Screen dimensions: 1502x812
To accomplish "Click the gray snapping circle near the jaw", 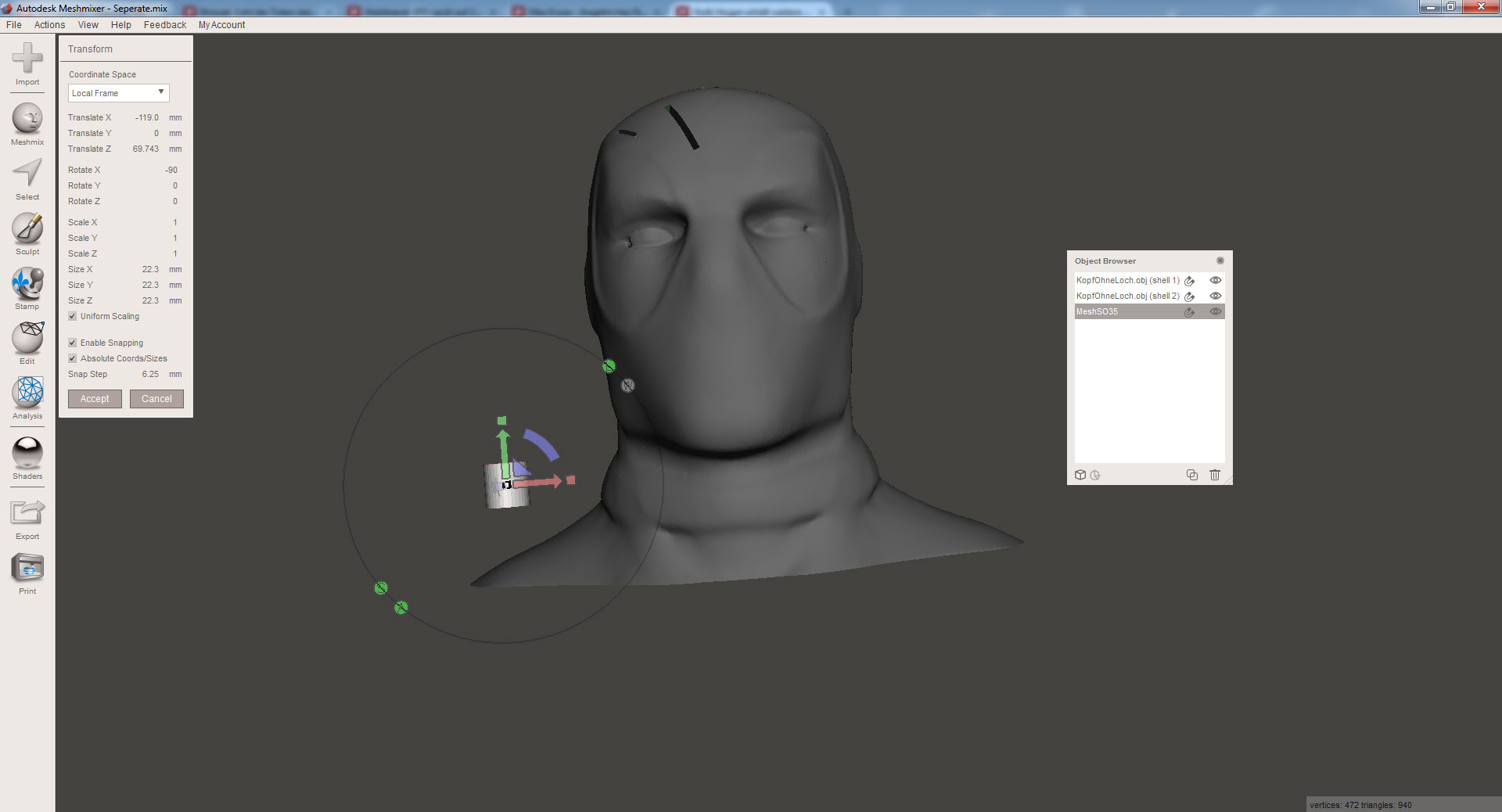I will click(x=627, y=385).
